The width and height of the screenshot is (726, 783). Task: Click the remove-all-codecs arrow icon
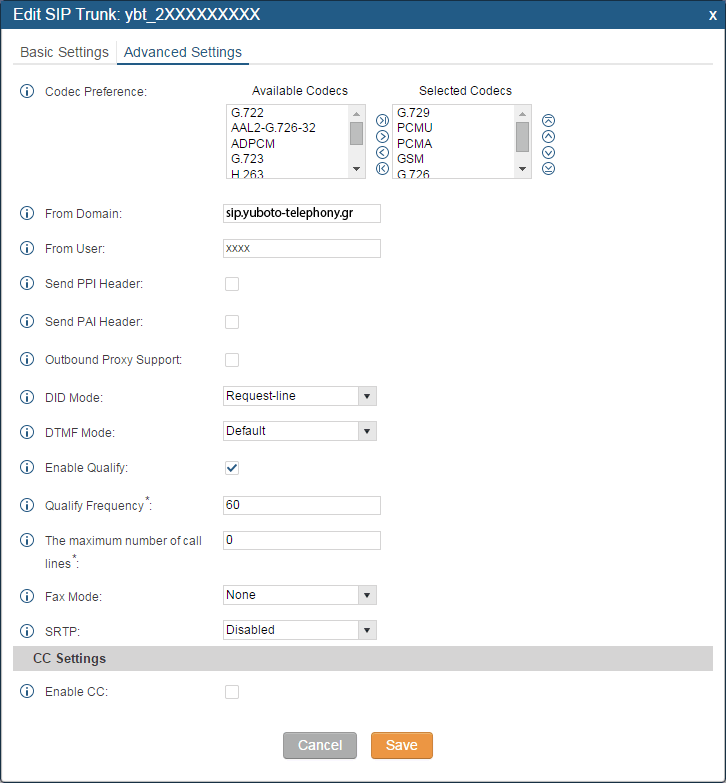click(x=382, y=168)
